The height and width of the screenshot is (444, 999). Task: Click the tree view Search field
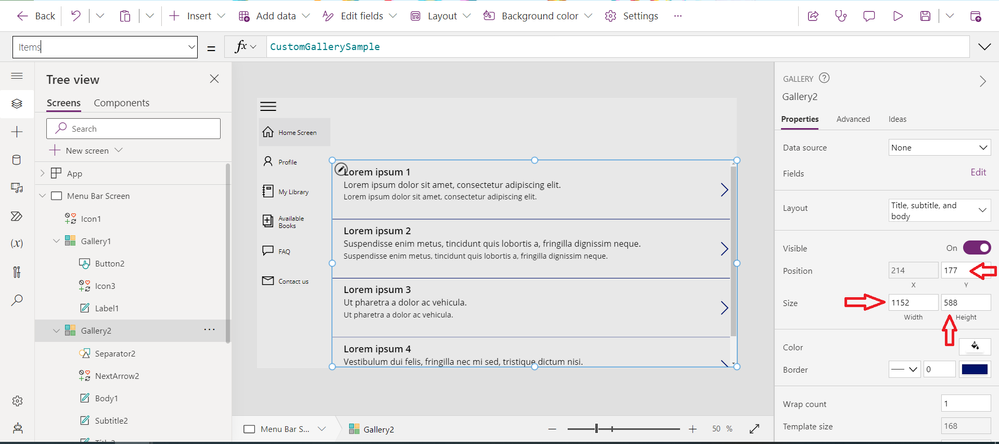pyautogui.click(x=133, y=129)
